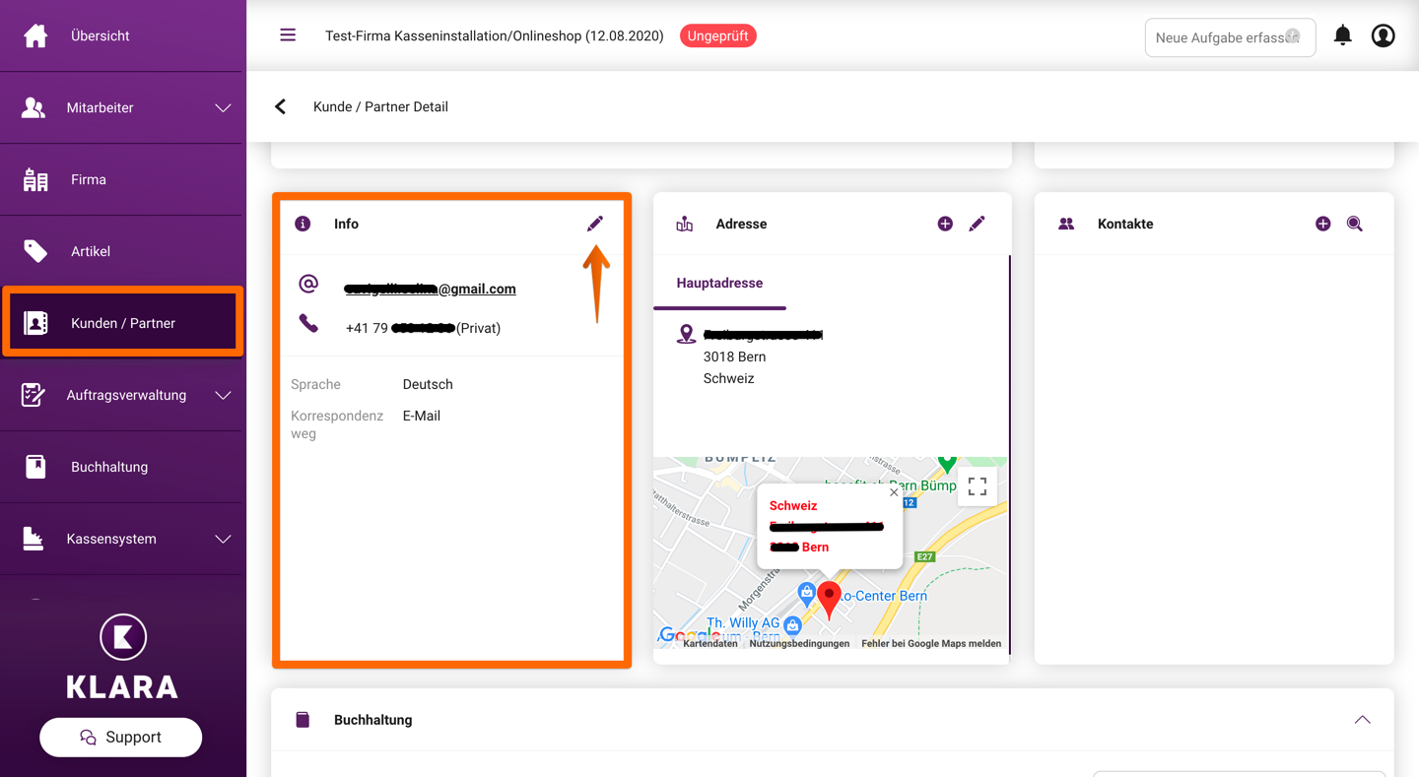This screenshot has width=1419, height=777.
Task: Open Kunden / Partner in sidebar
Action: pos(122,323)
